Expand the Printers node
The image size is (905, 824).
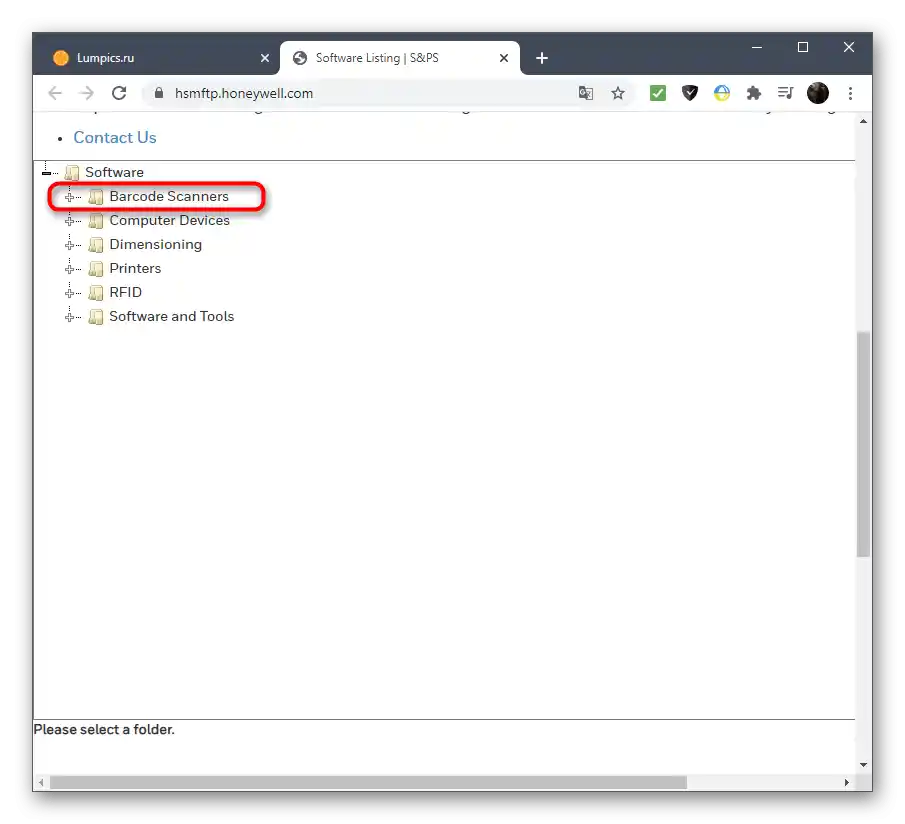pos(69,269)
